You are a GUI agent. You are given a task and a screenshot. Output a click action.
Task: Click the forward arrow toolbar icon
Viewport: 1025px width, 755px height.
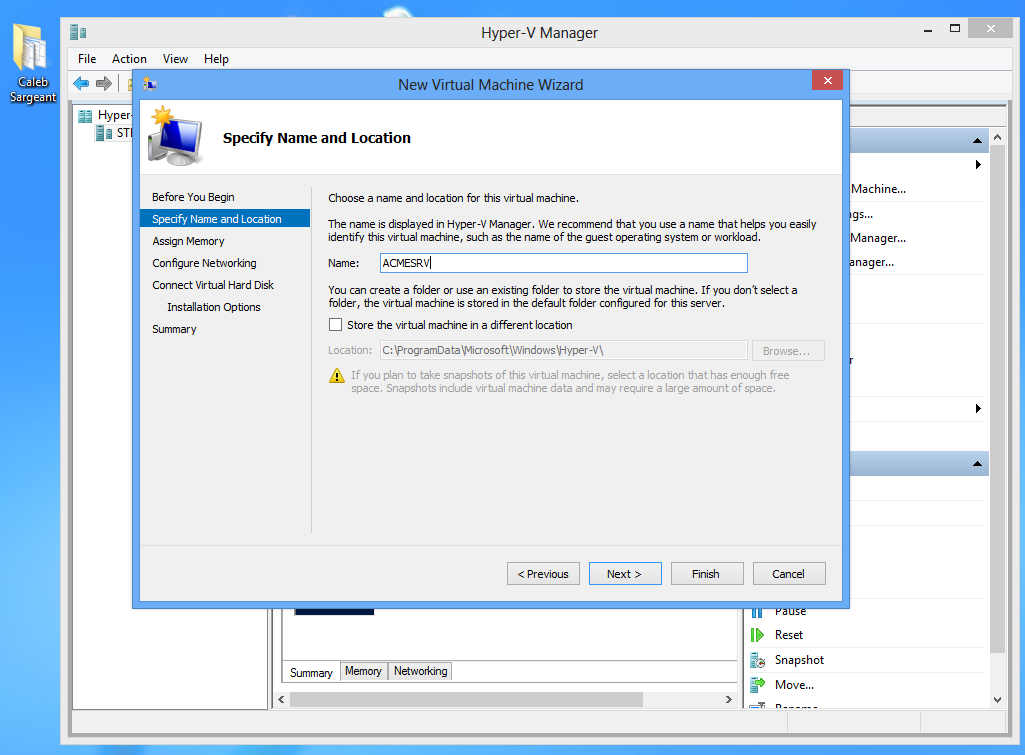[x=104, y=84]
